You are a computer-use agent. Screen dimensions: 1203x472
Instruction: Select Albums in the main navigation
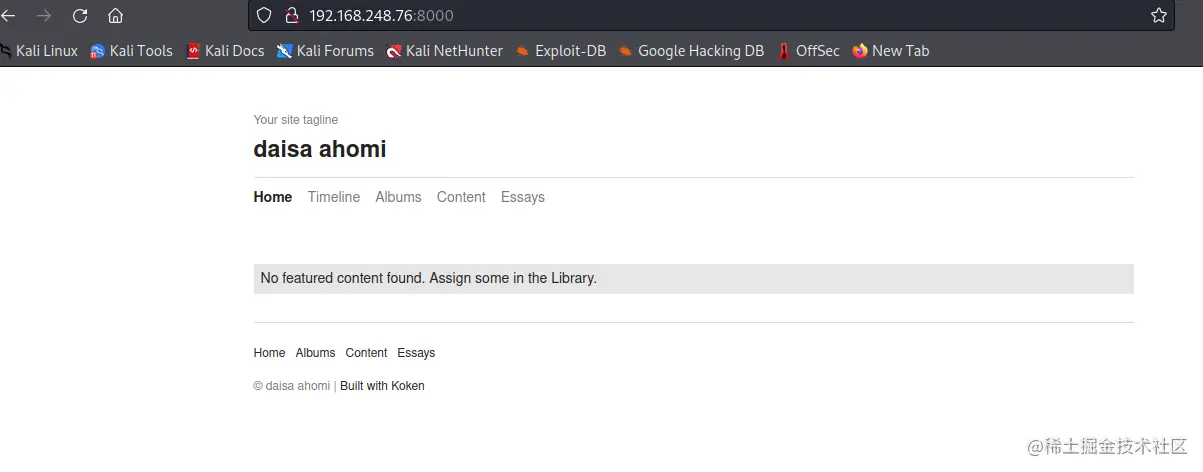click(x=398, y=197)
